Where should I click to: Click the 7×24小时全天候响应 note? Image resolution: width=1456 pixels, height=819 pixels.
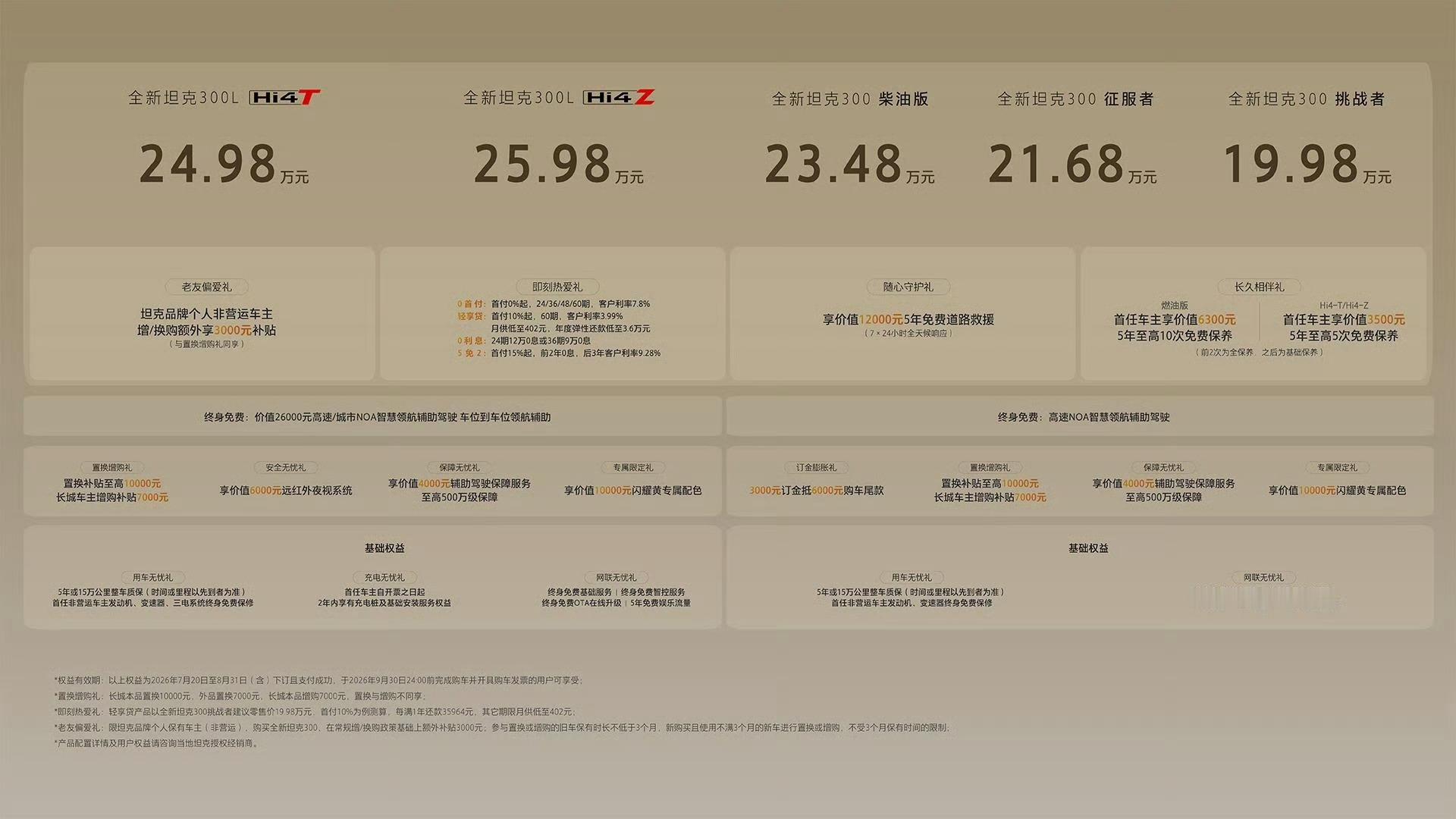tap(908, 334)
